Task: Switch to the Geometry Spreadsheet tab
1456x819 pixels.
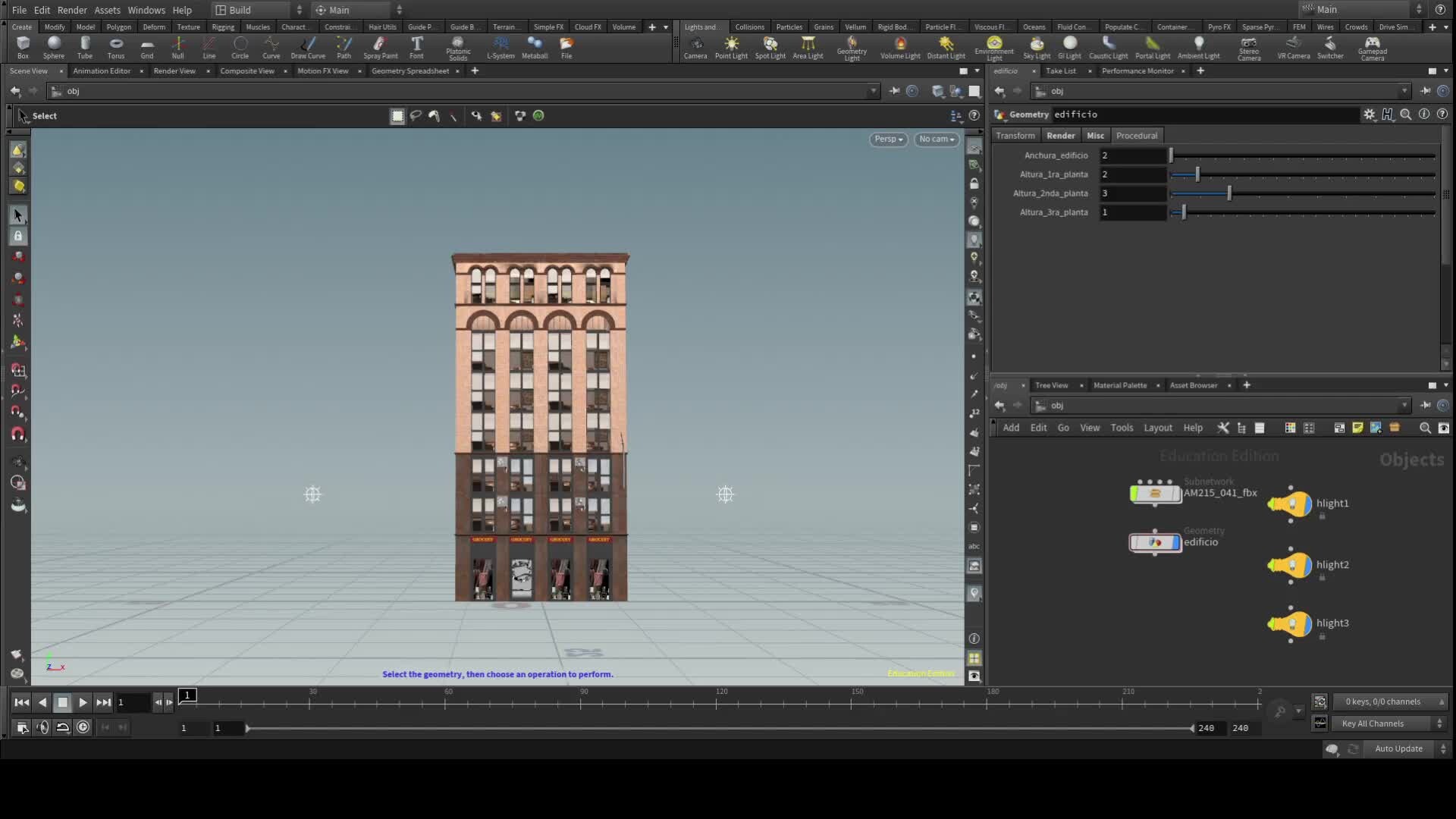Action: [410, 71]
